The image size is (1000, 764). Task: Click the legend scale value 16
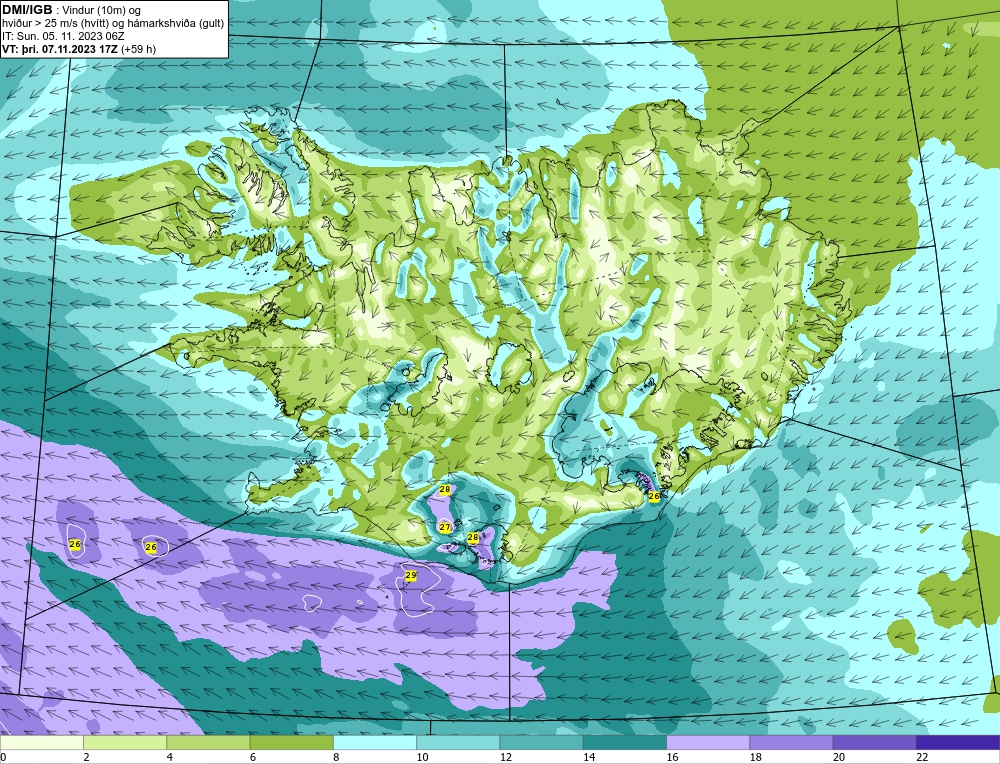(672, 758)
